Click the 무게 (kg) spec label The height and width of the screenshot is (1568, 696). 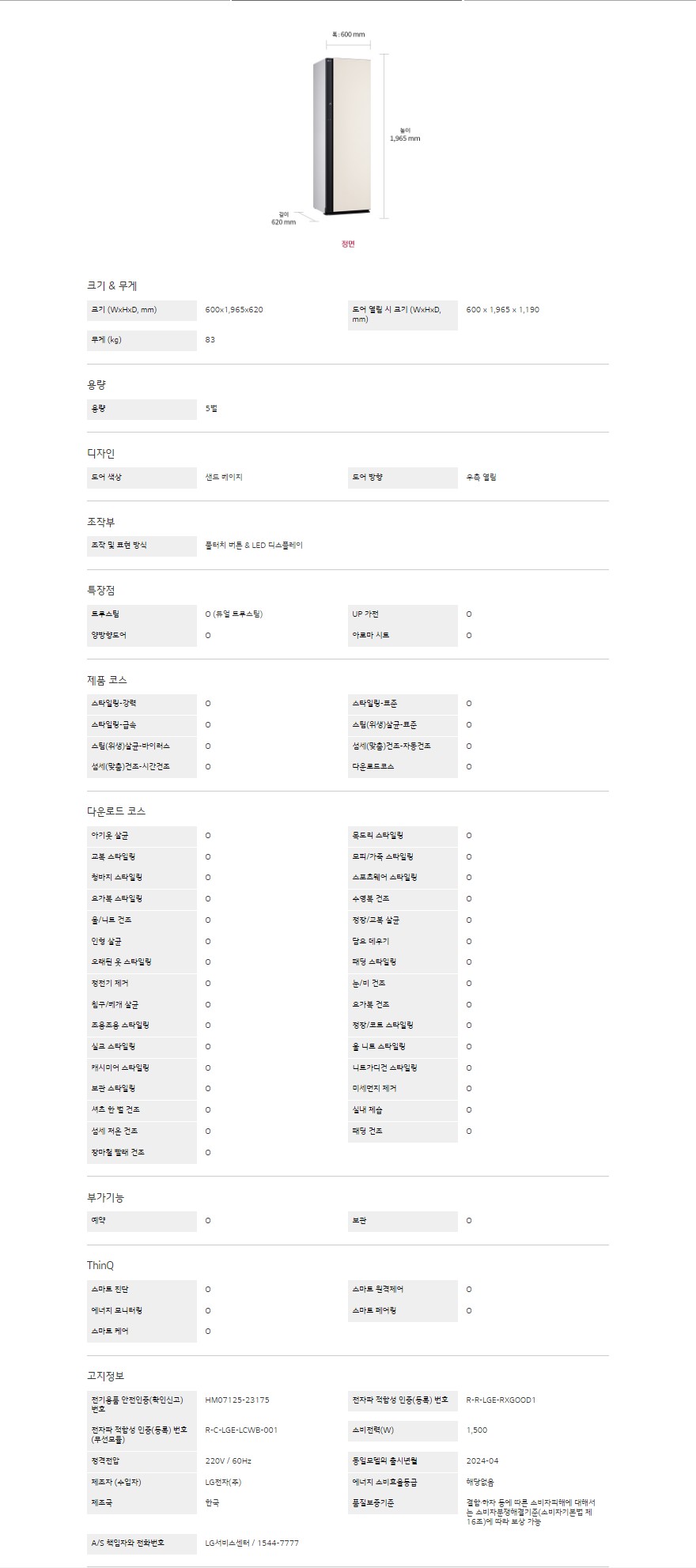[107, 340]
